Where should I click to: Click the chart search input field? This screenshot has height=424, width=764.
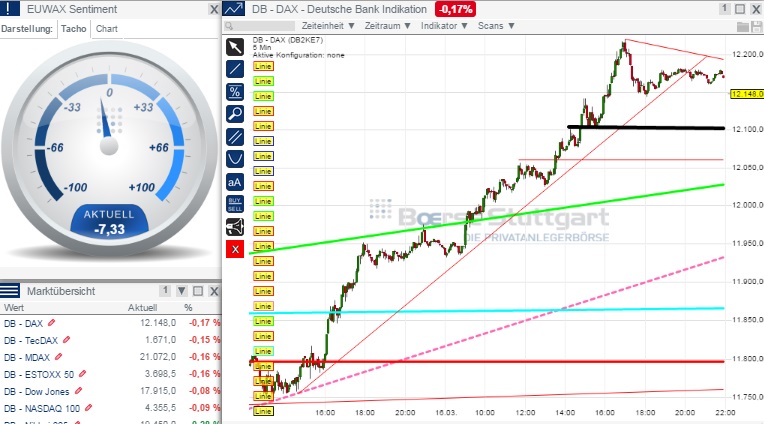tap(259, 26)
